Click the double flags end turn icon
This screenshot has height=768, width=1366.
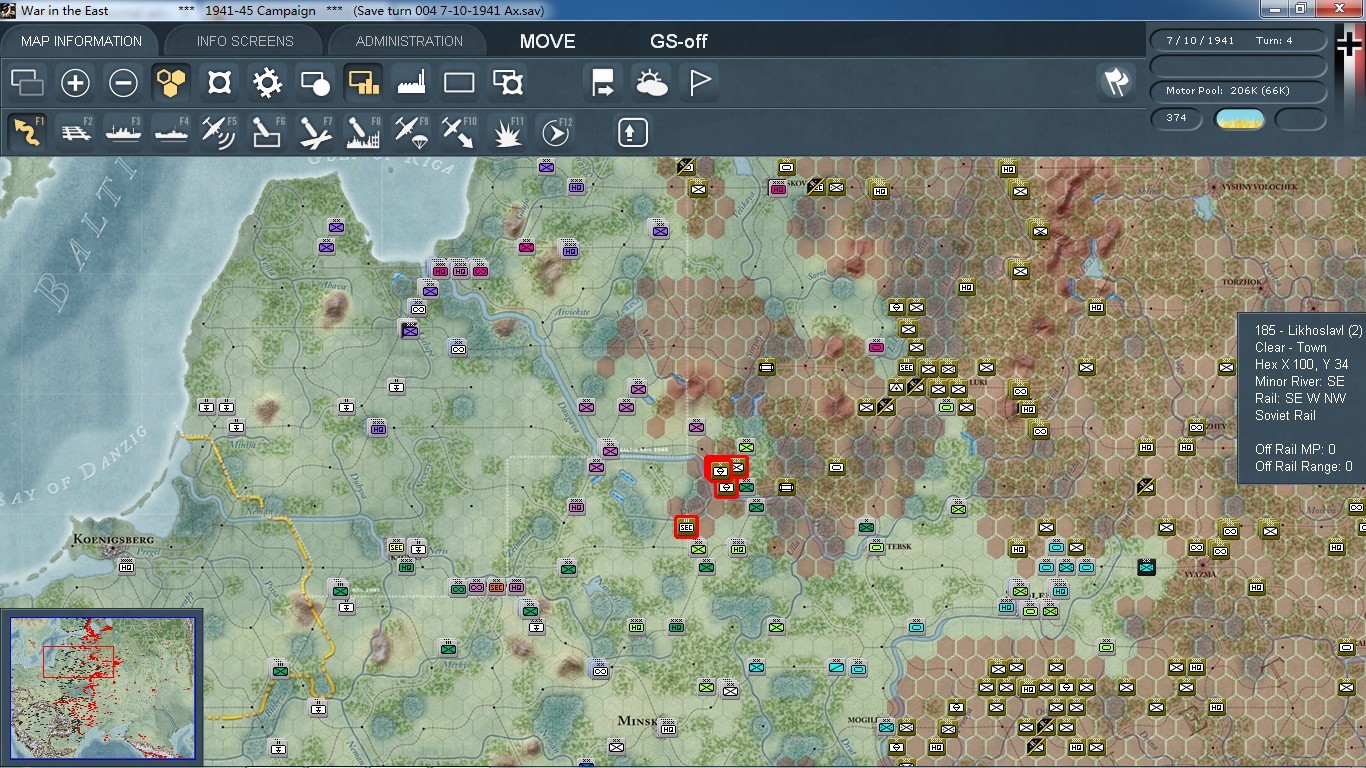pyautogui.click(x=1115, y=83)
